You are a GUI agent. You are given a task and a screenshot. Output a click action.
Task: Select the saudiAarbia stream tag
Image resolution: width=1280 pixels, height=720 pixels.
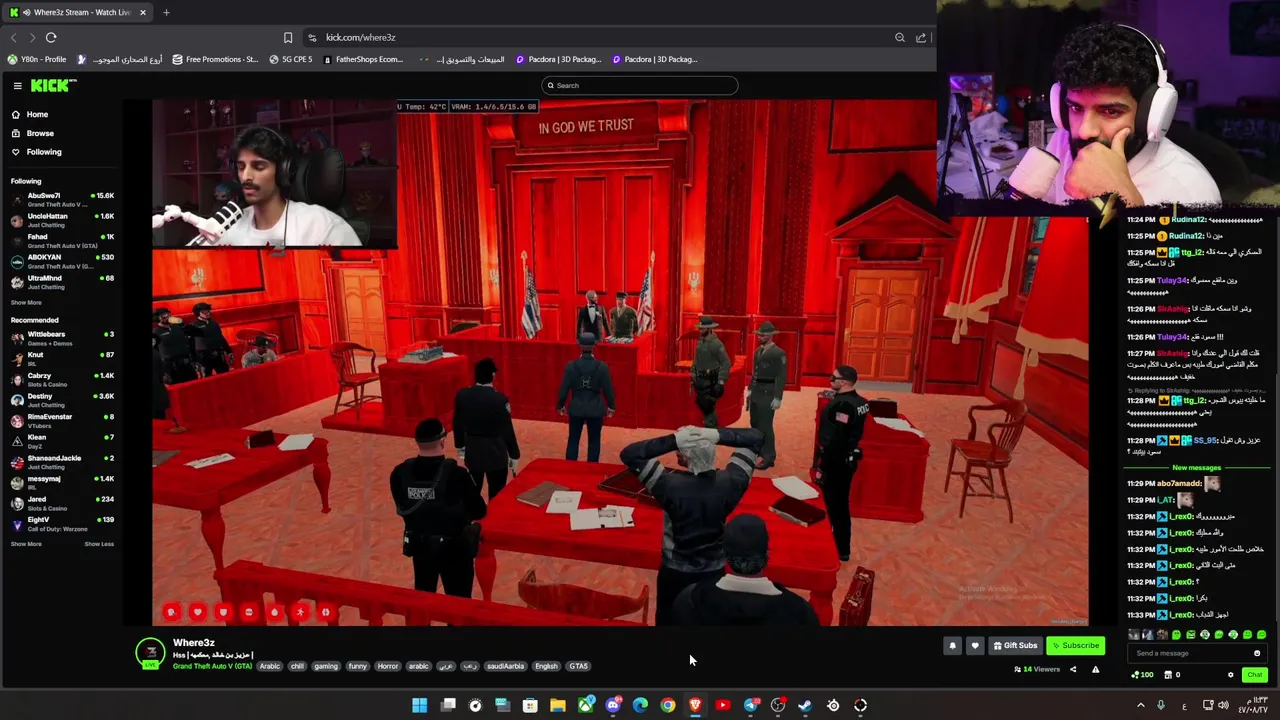click(505, 666)
